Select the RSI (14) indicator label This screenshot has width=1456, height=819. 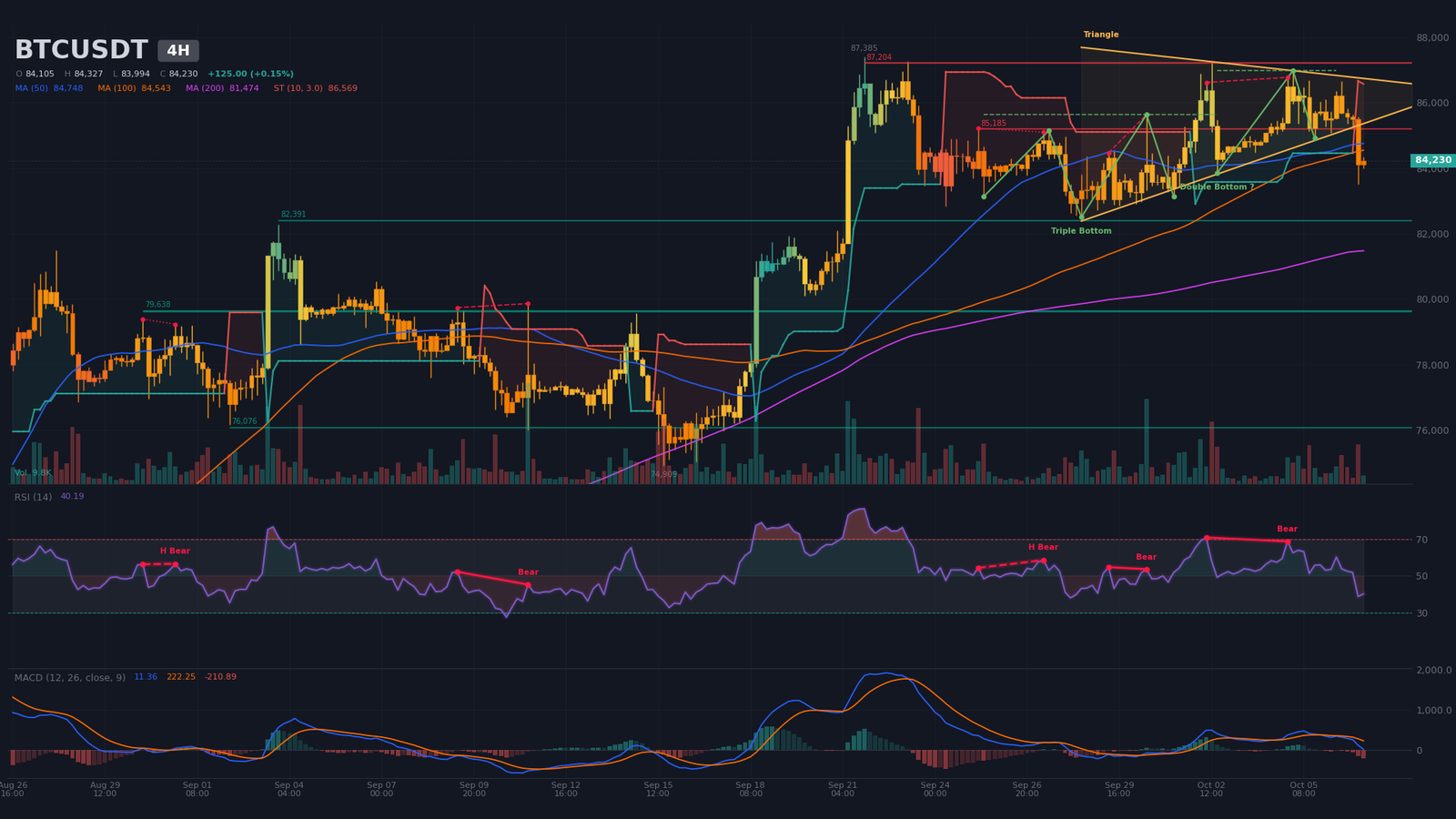click(x=33, y=497)
